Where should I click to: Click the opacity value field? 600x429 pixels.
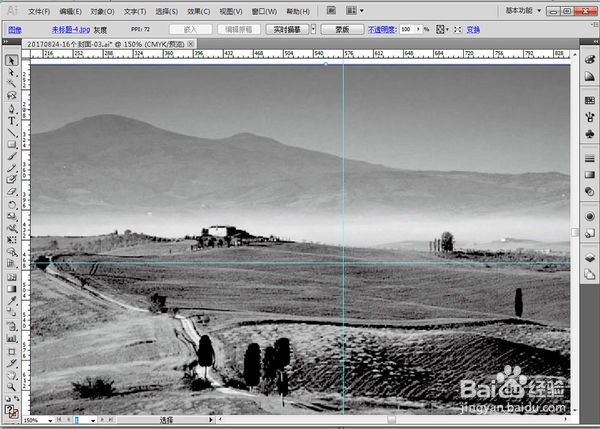coord(407,29)
